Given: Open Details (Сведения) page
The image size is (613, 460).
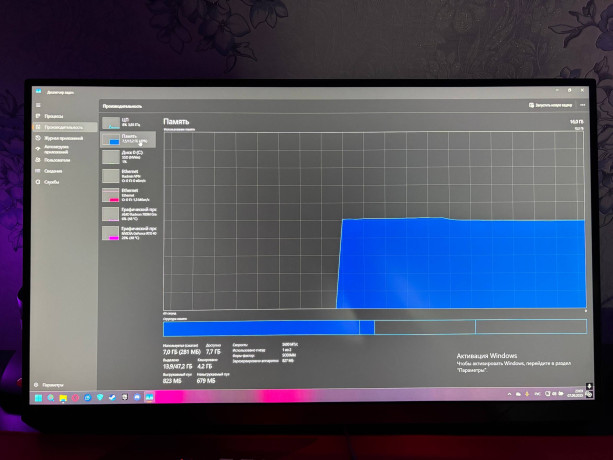Looking at the screenshot, I should 52,171.
